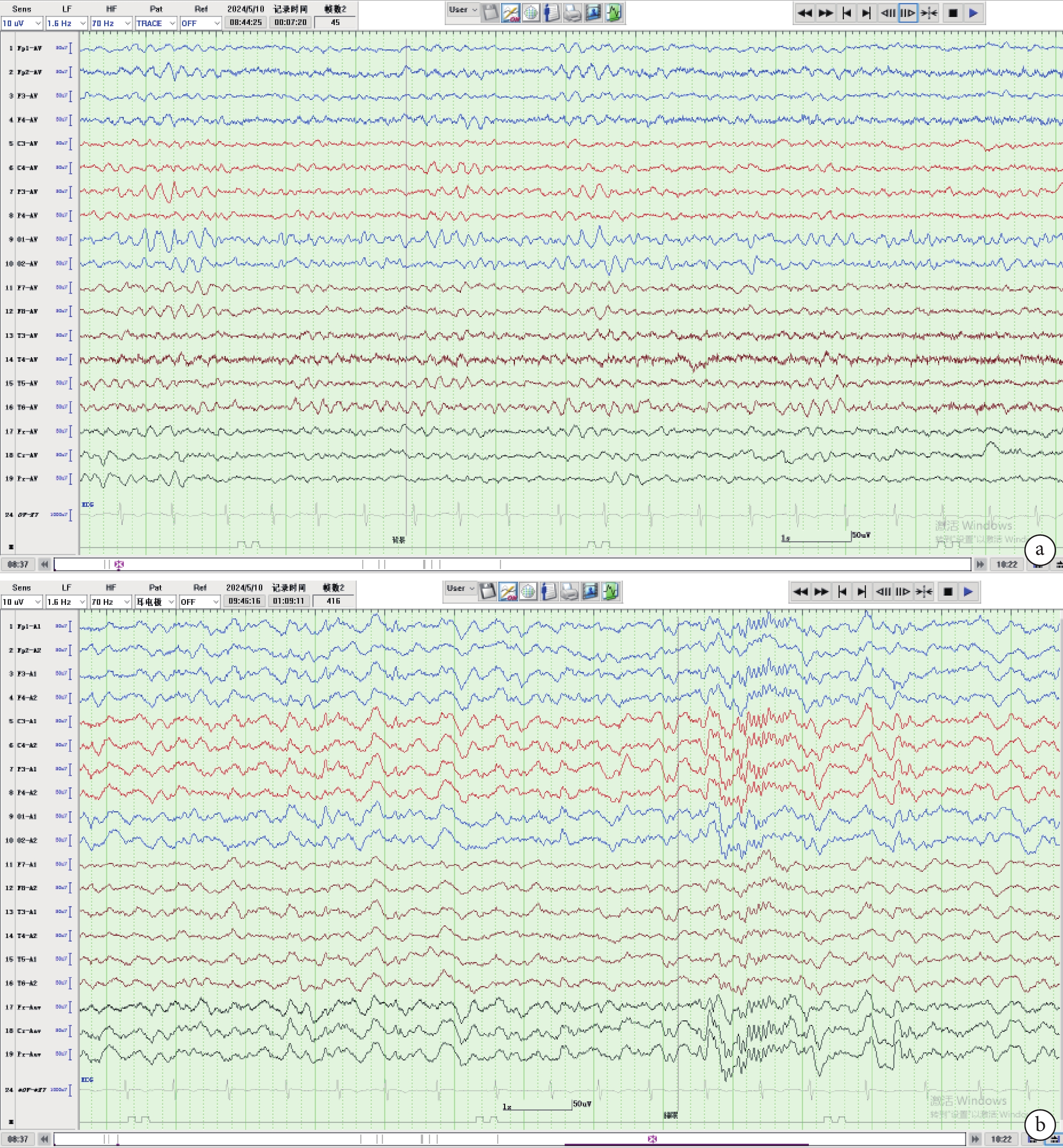This screenshot has width=1063, height=1148.
Task: Rewind the EEG recording in panel b
Action: coord(801,591)
